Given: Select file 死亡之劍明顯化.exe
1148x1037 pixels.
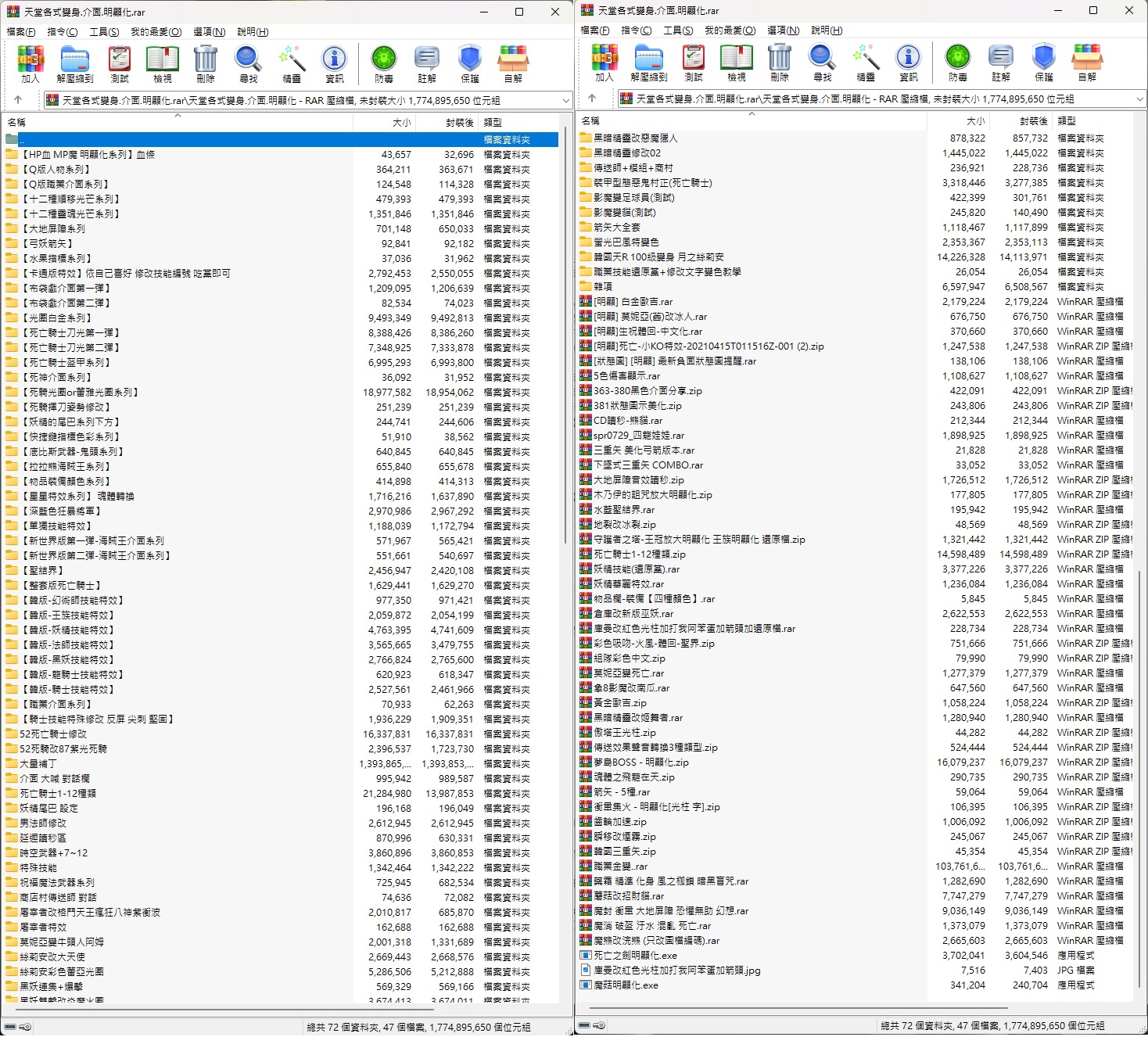Looking at the screenshot, I should (x=855, y=956).
